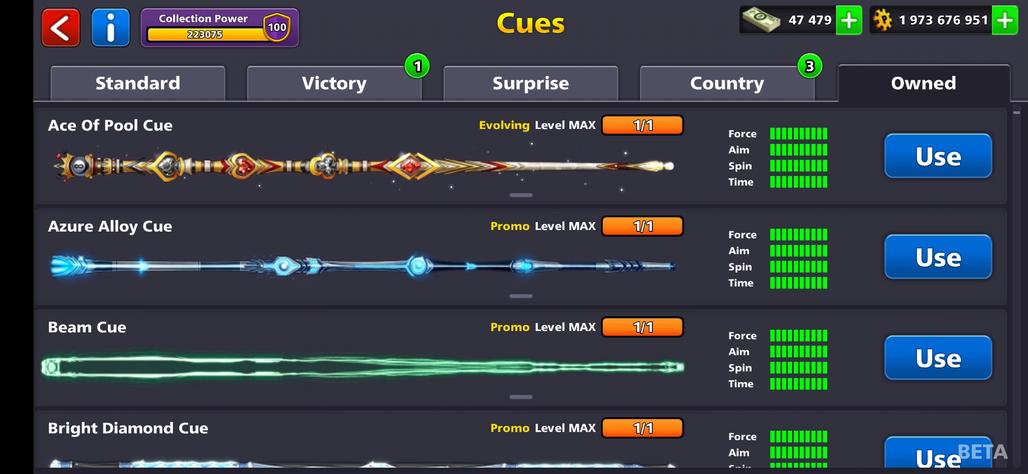This screenshot has height=474, width=1028.
Task: Expand handle under Ace Of Pool Cue
Action: click(521, 195)
